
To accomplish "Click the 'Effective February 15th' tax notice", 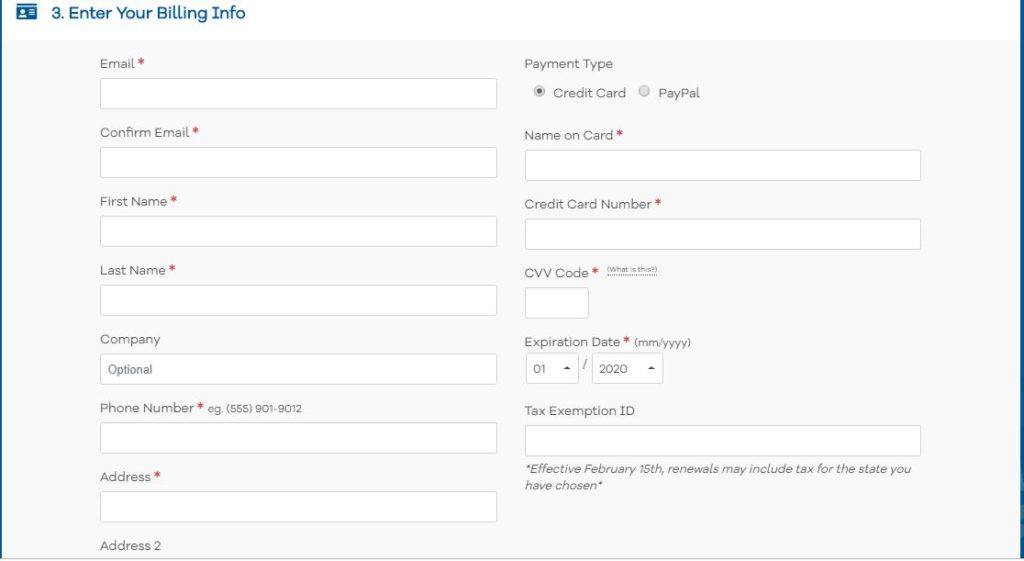I will 718,477.
